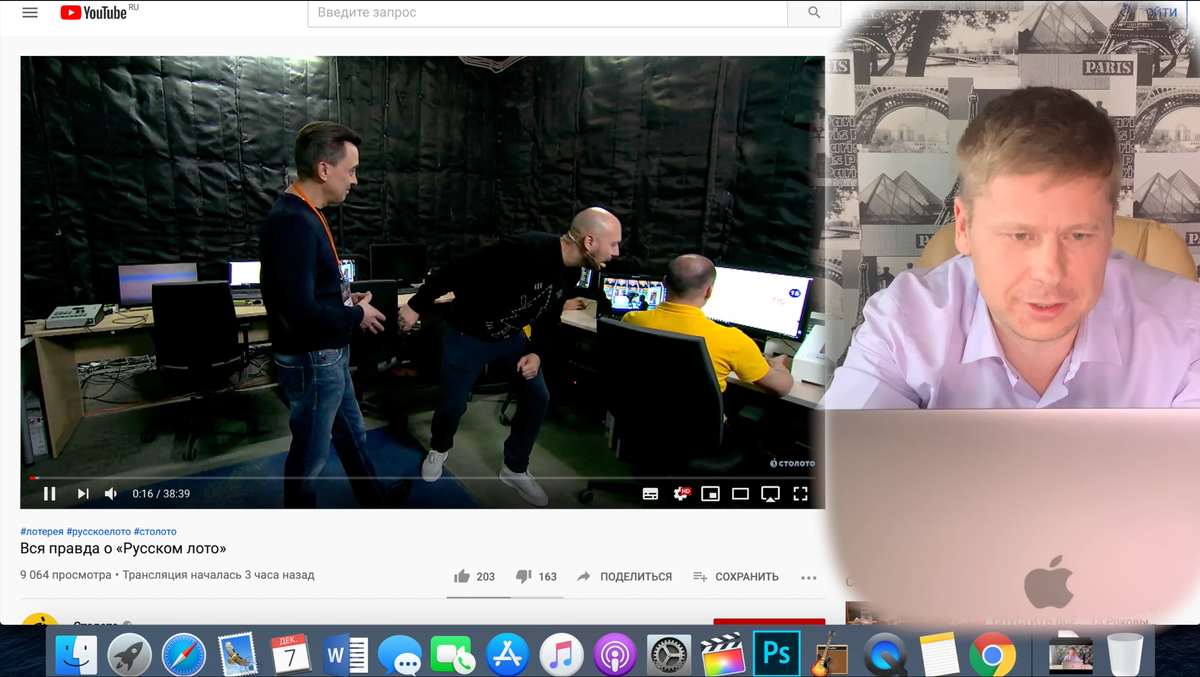Screen dimensions: 1200x677
Task: Click the 0:16 / 38:39 time display
Action: click(162, 493)
